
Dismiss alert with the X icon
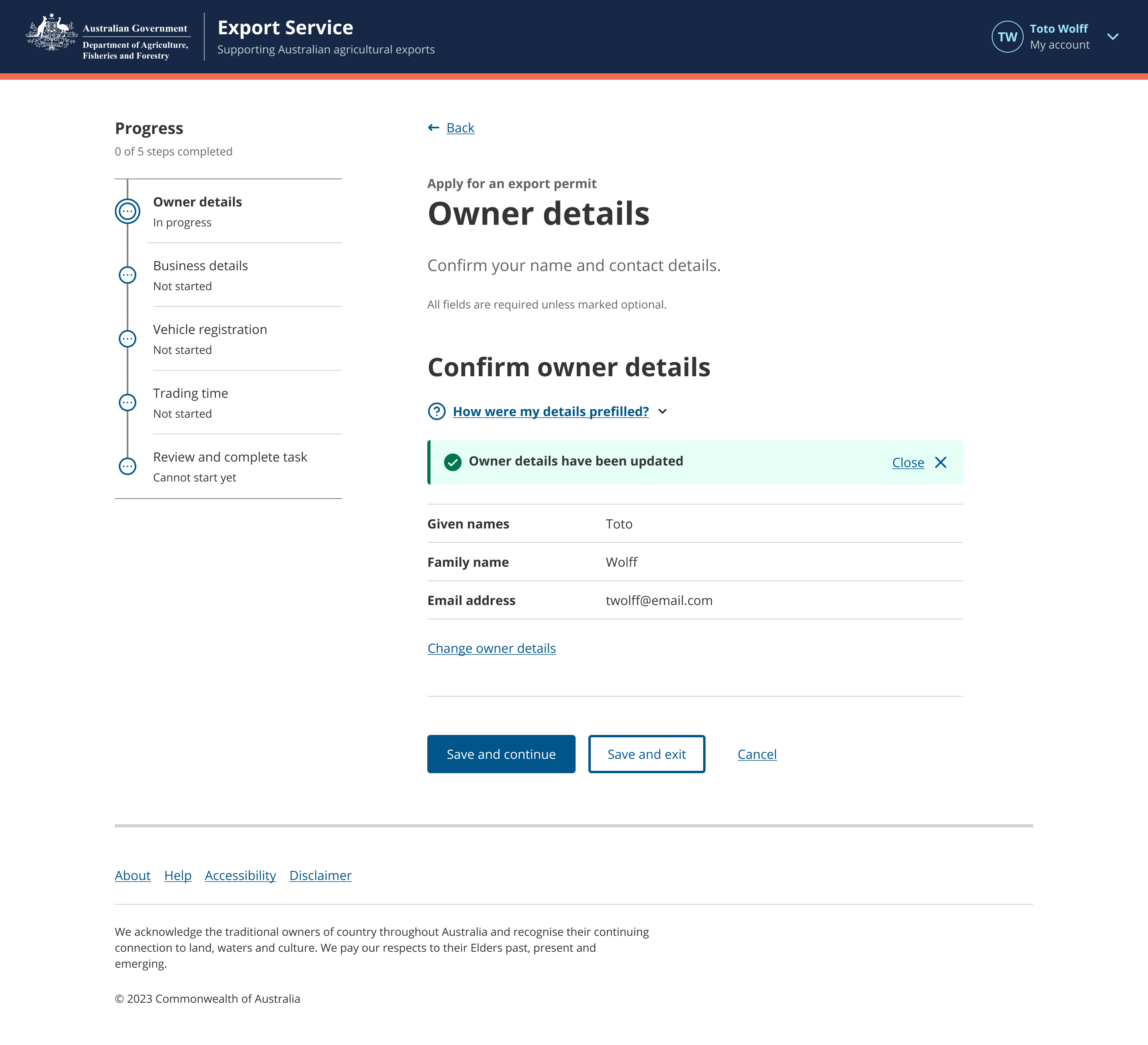[x=941, y=462]
